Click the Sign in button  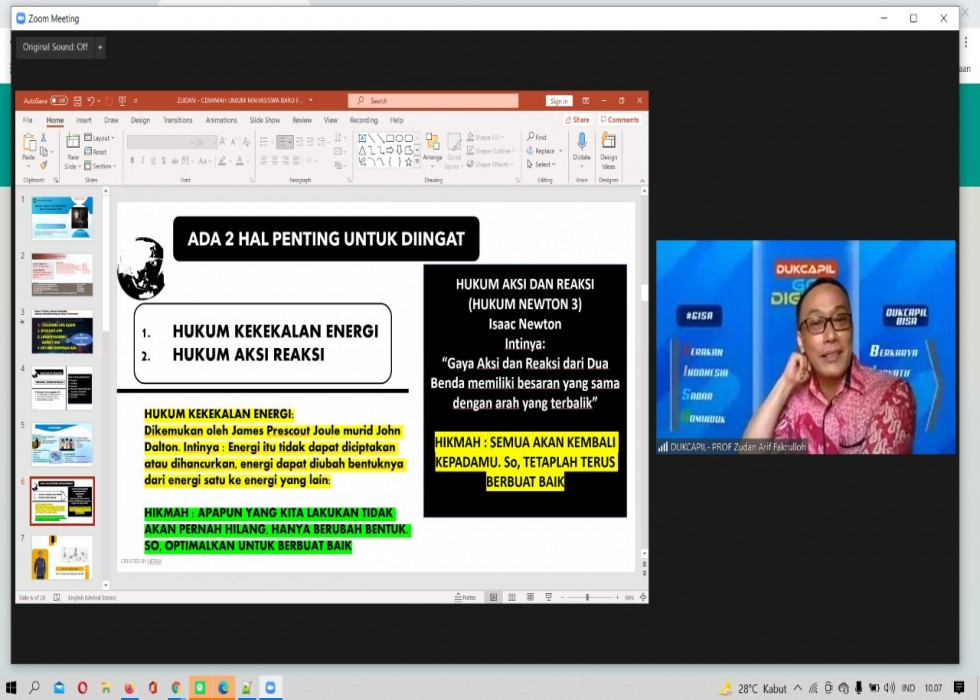point(558,101)
